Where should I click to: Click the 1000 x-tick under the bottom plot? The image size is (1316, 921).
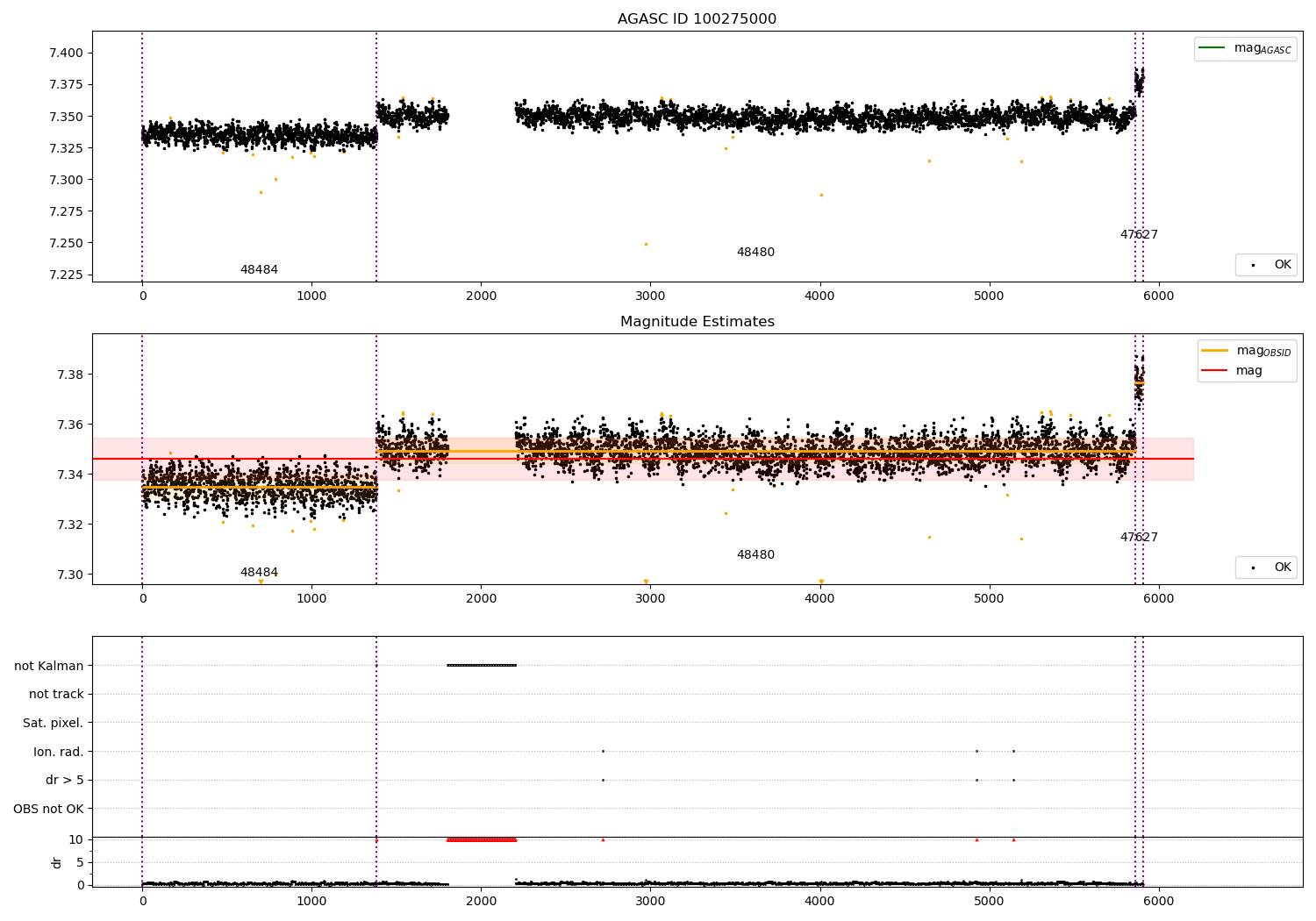click(311, 902)
